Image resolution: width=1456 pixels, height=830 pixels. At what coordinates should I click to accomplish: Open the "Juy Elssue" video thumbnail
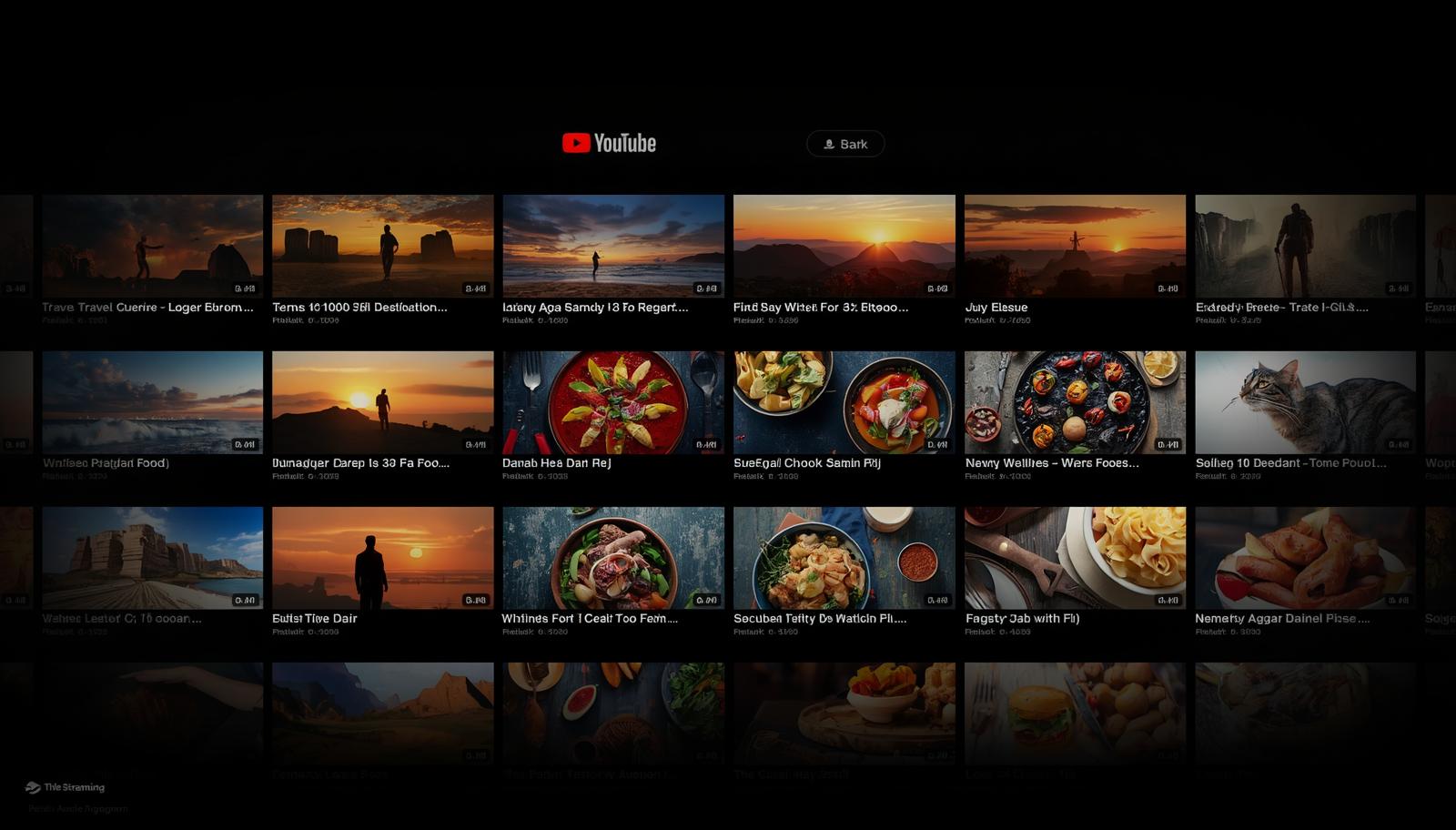pos(1075,246)
